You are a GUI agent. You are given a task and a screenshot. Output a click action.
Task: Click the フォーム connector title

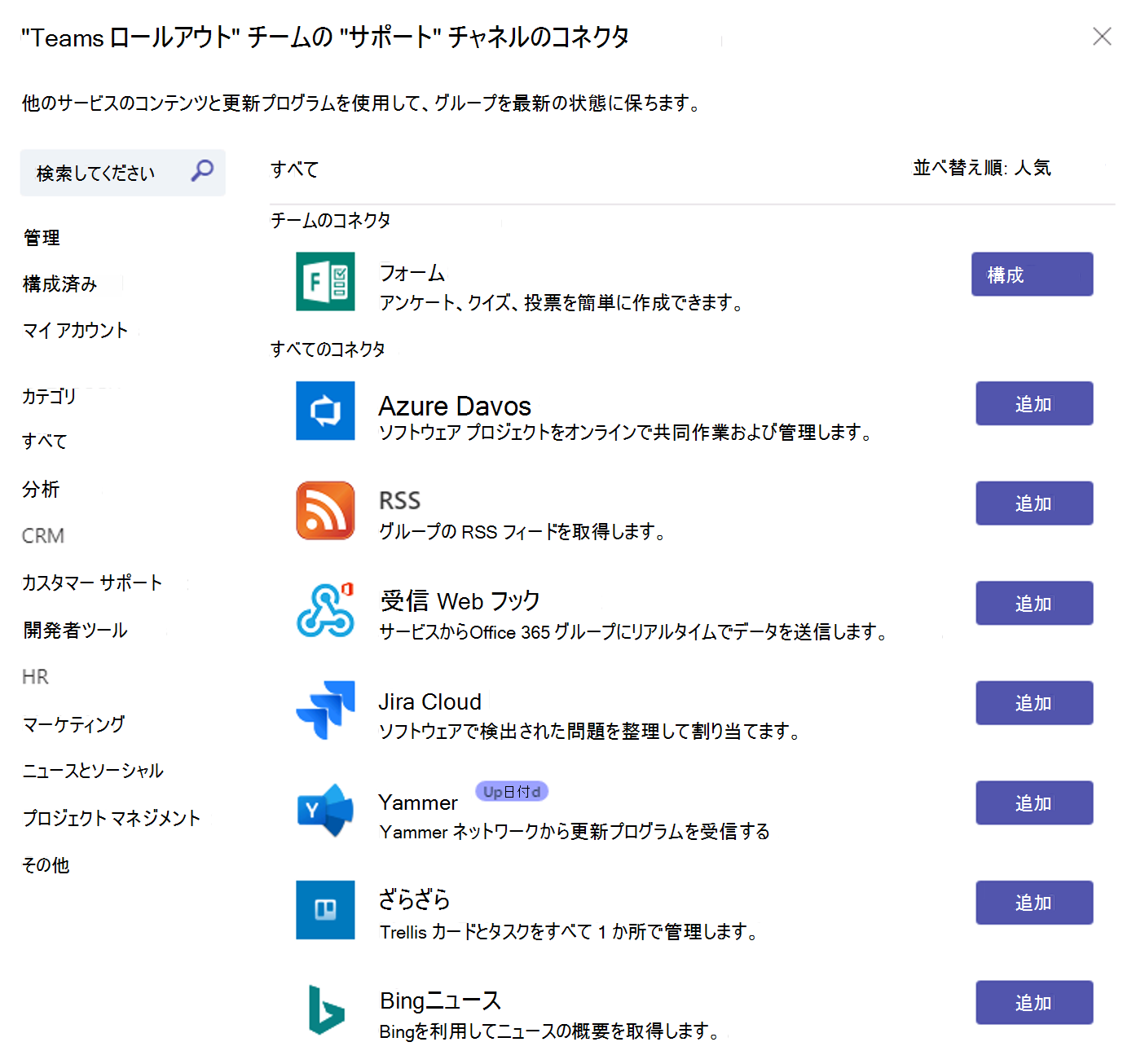click(412, 273)
